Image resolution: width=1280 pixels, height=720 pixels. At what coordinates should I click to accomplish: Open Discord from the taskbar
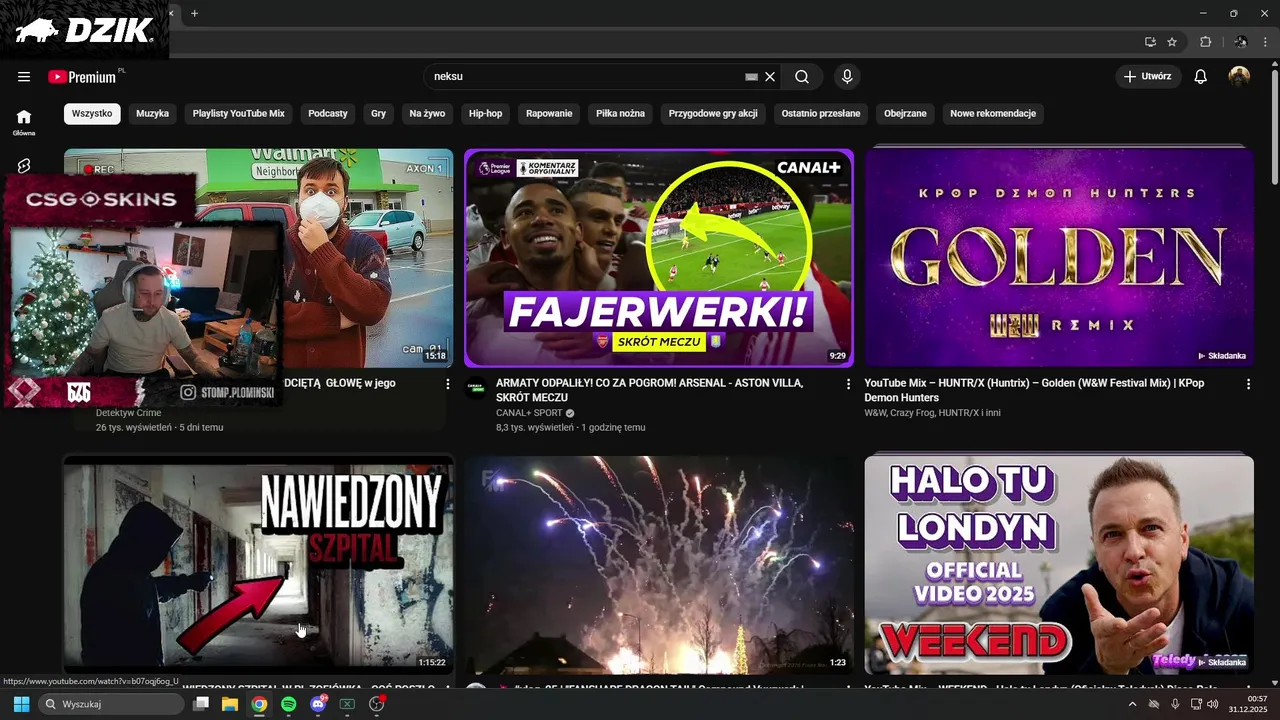318,704
